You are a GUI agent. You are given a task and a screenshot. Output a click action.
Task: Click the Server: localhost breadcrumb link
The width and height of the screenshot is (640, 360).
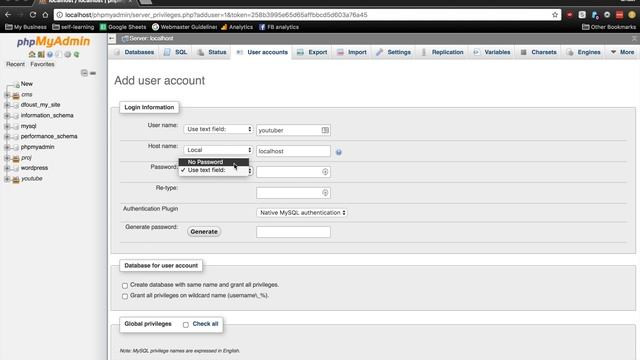tap(151, 38)
